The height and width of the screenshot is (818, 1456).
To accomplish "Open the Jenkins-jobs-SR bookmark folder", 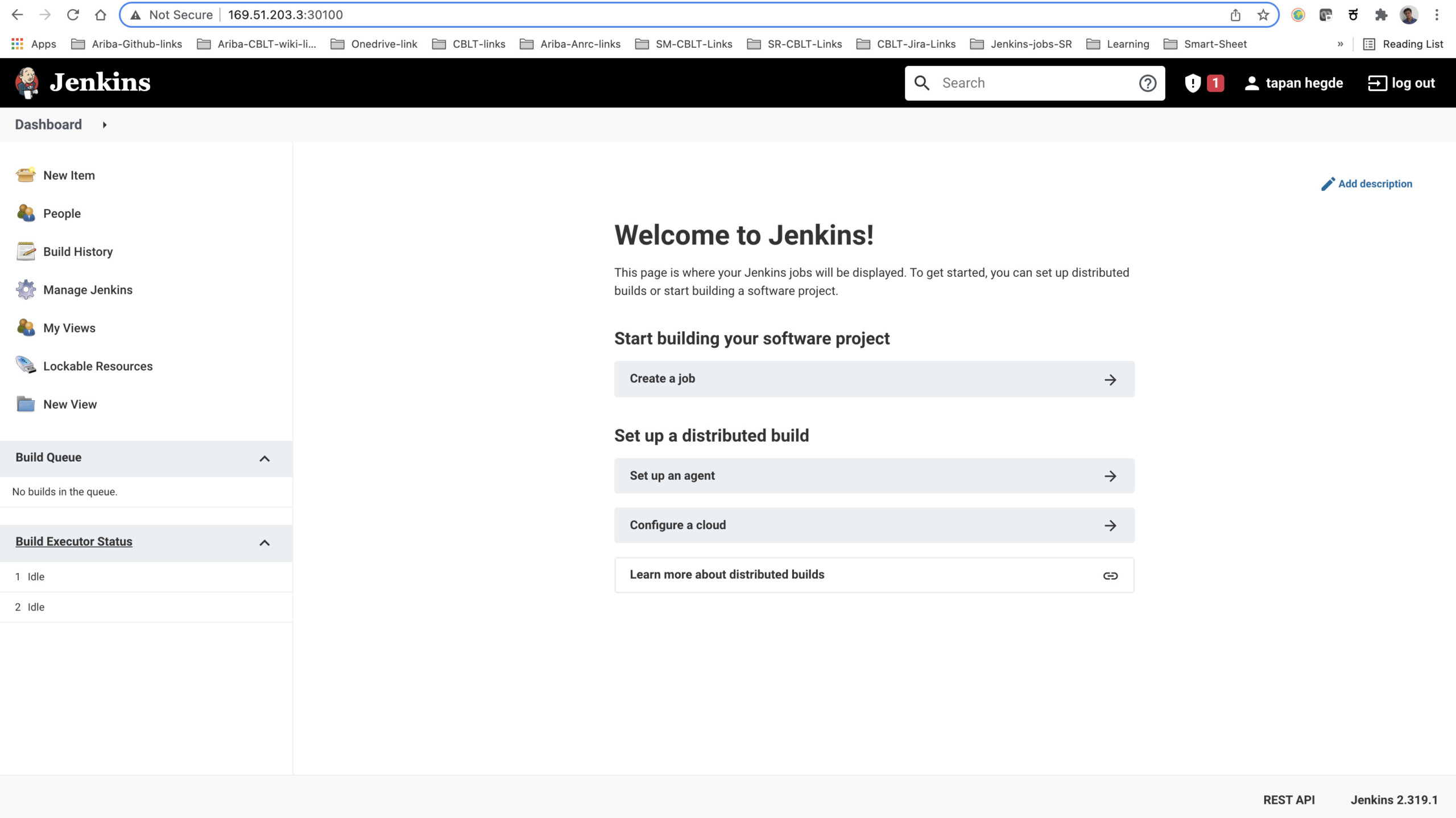I will [x=1020, y=44].
